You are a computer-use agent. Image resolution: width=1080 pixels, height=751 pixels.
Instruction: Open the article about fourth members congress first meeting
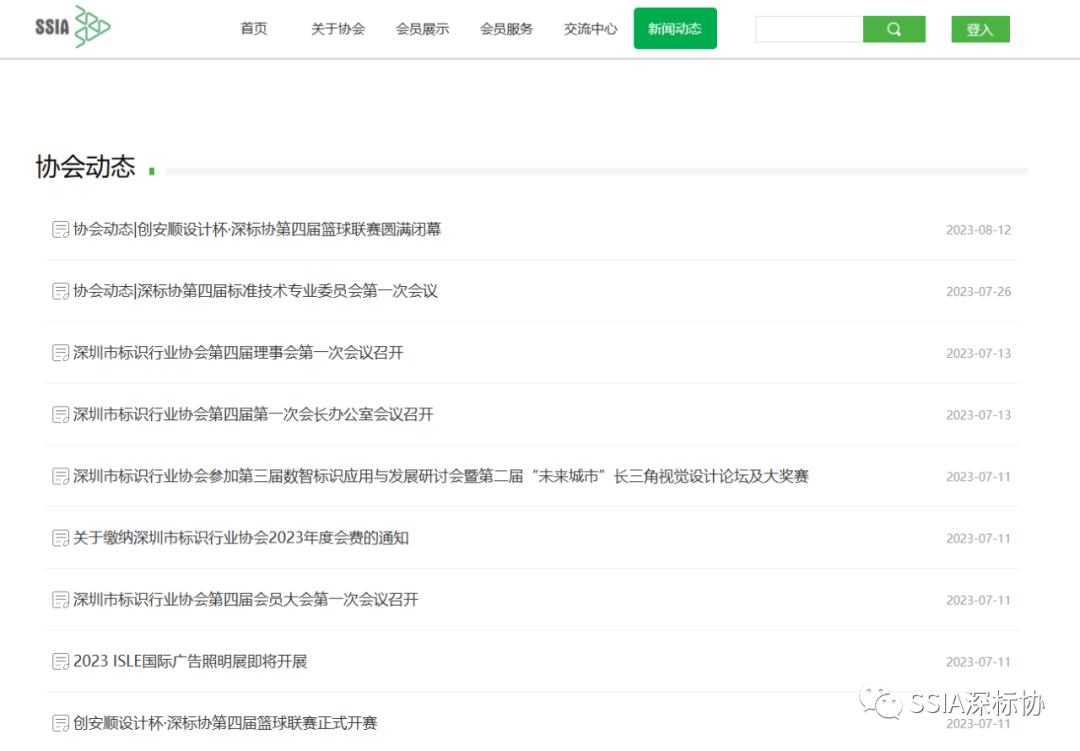coord(245,600)
